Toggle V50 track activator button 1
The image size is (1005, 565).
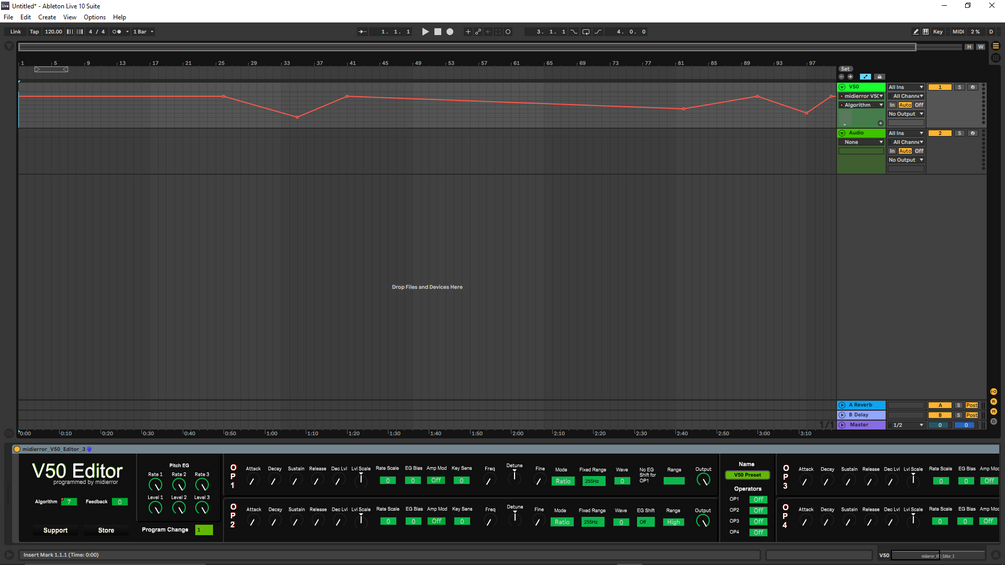click(x=940, y=87)
